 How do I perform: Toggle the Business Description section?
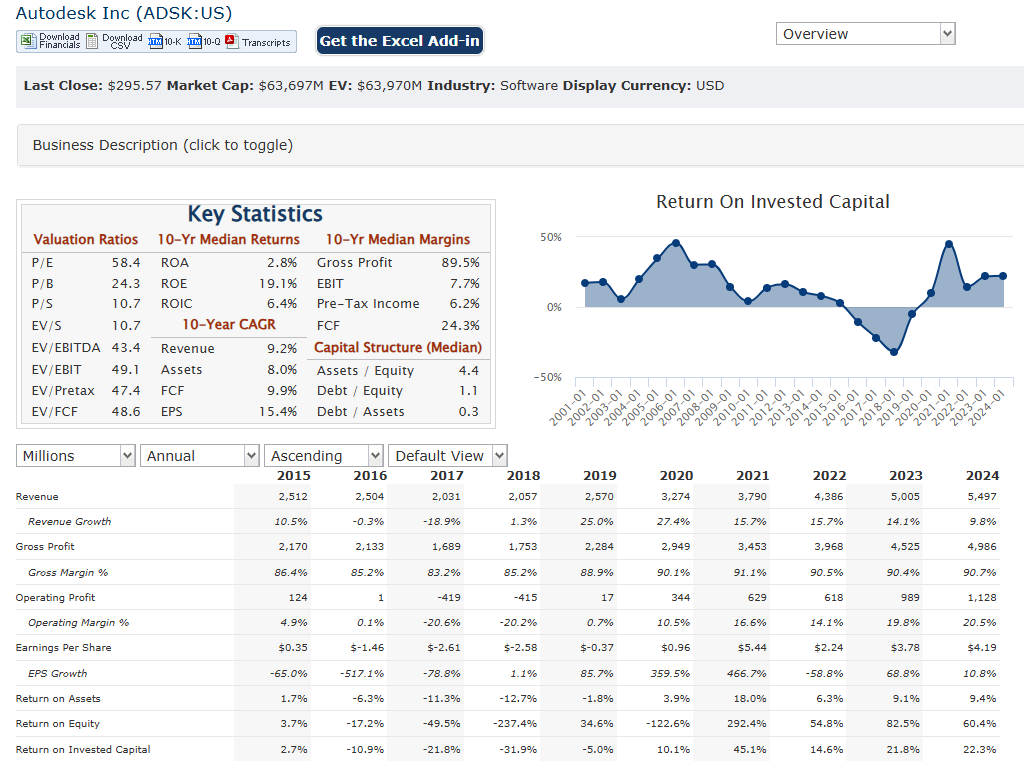point(520,145)
